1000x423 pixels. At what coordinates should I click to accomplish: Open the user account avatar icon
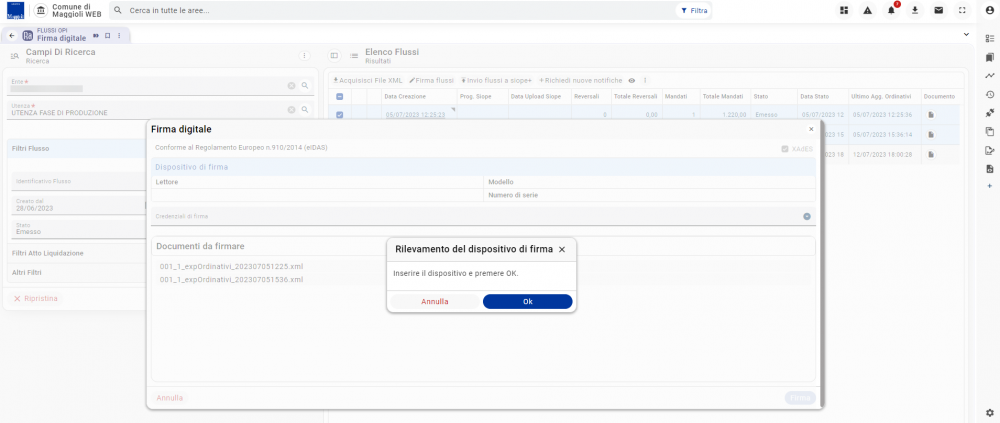(990, 10)
